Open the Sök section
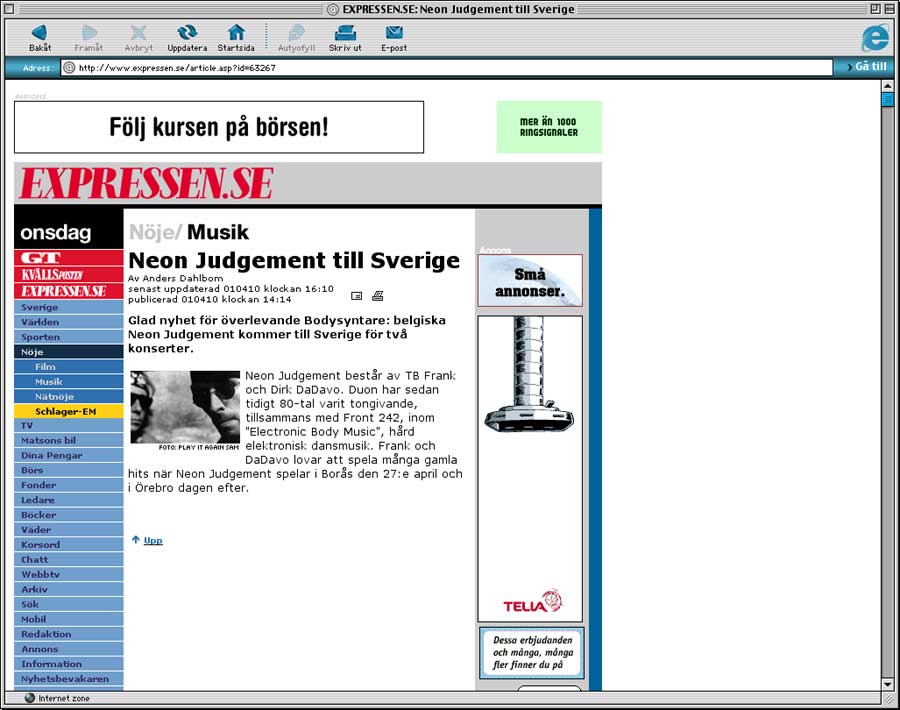This screenshot has width=900, height=710. coord(69,604)
